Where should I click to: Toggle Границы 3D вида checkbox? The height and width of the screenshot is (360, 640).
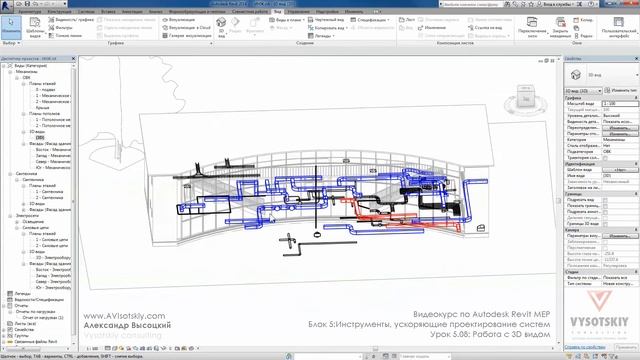pos(605,224)
